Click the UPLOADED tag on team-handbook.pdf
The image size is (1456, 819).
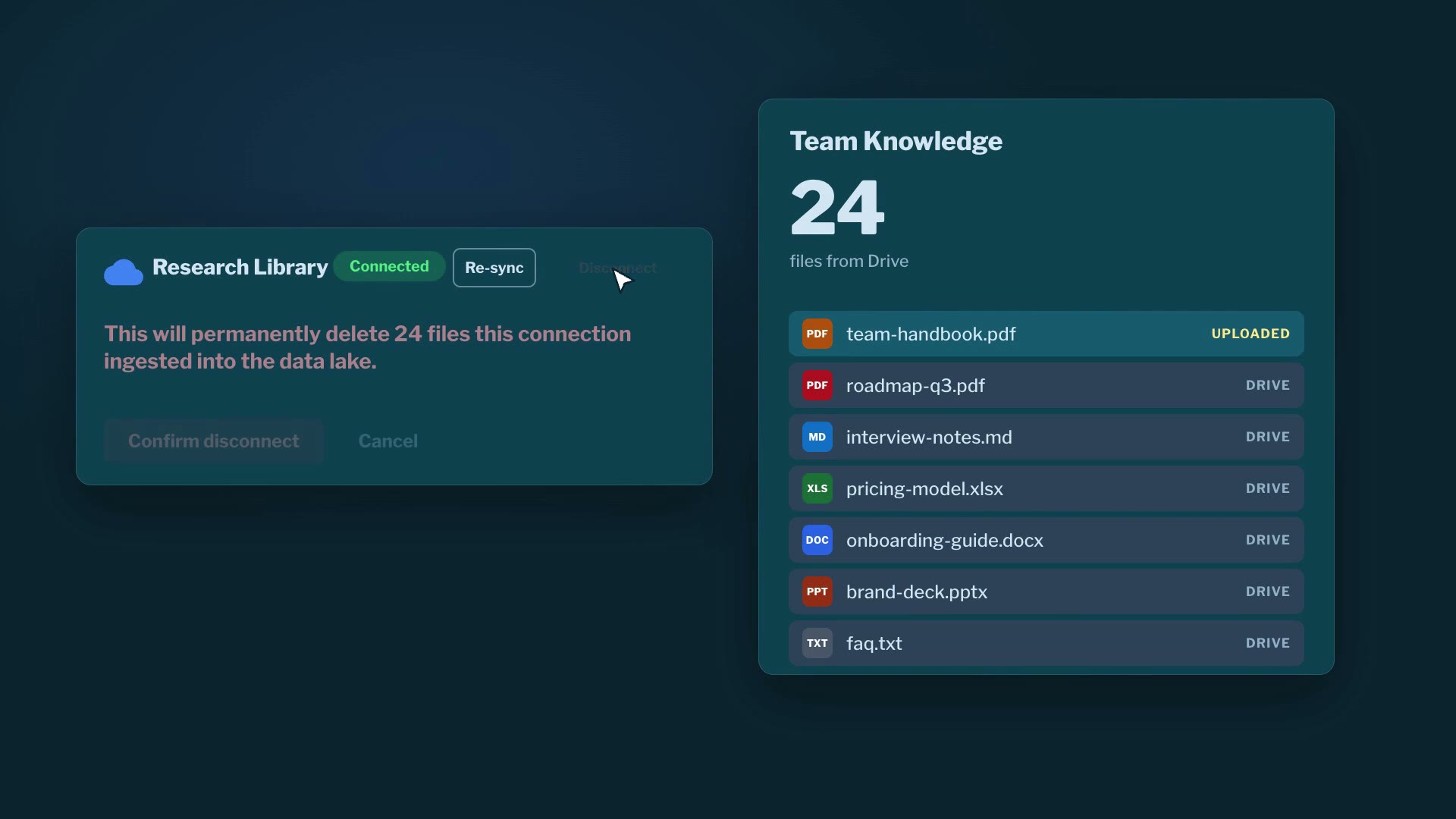[1250, 334]
